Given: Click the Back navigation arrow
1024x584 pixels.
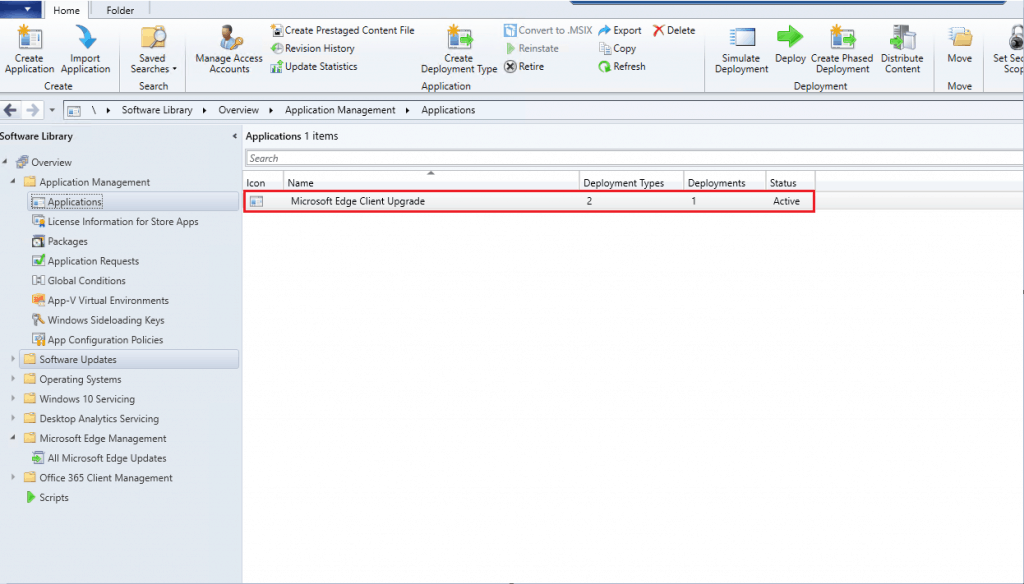Looking at the screenshot, I should 10,110.
